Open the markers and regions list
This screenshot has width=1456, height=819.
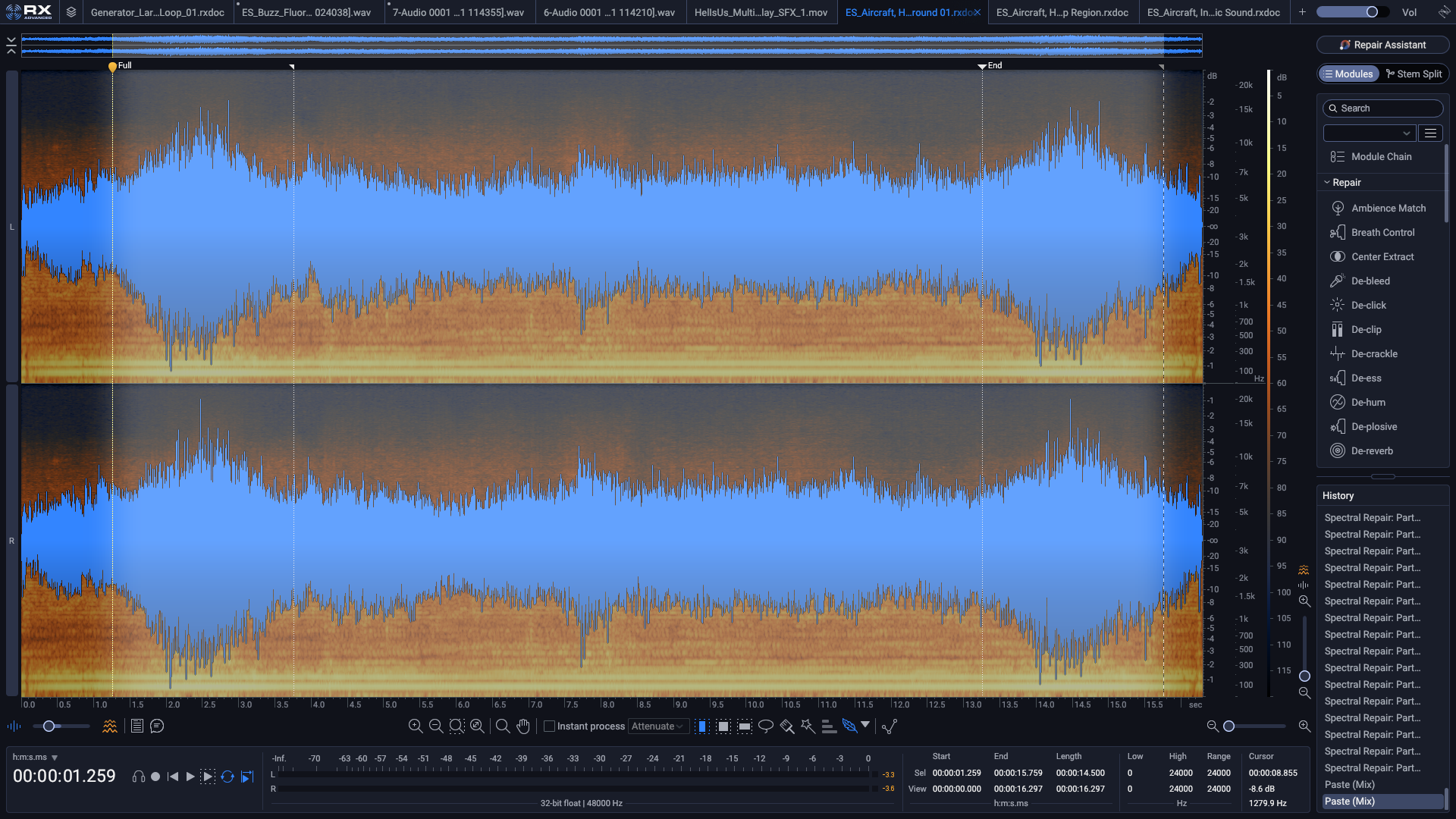coord(137,726)
